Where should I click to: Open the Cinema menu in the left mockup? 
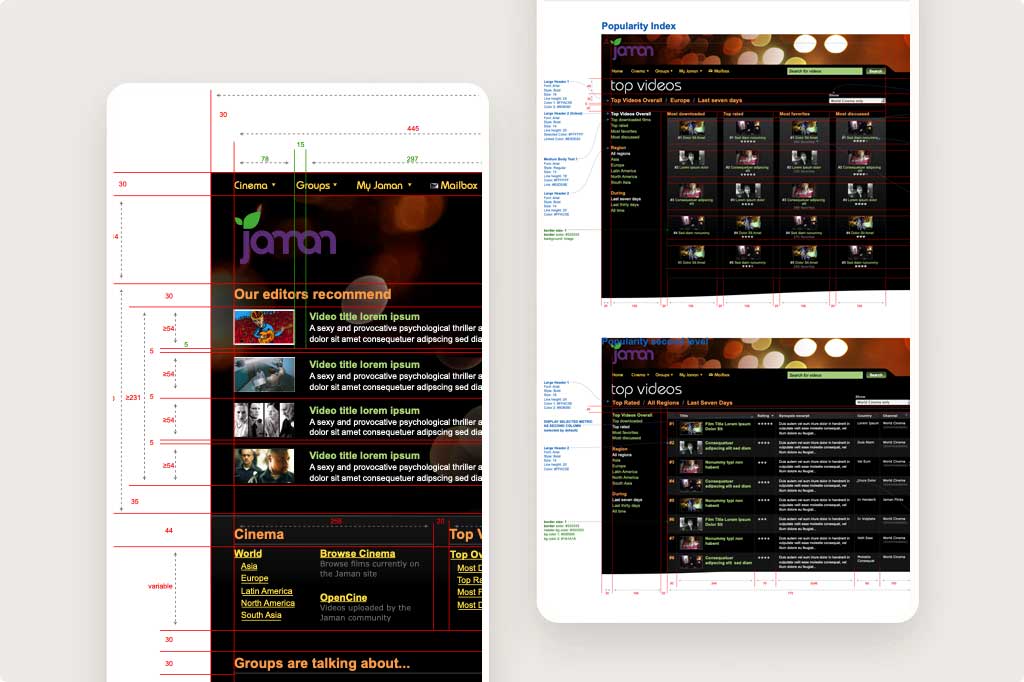(255, 186)
